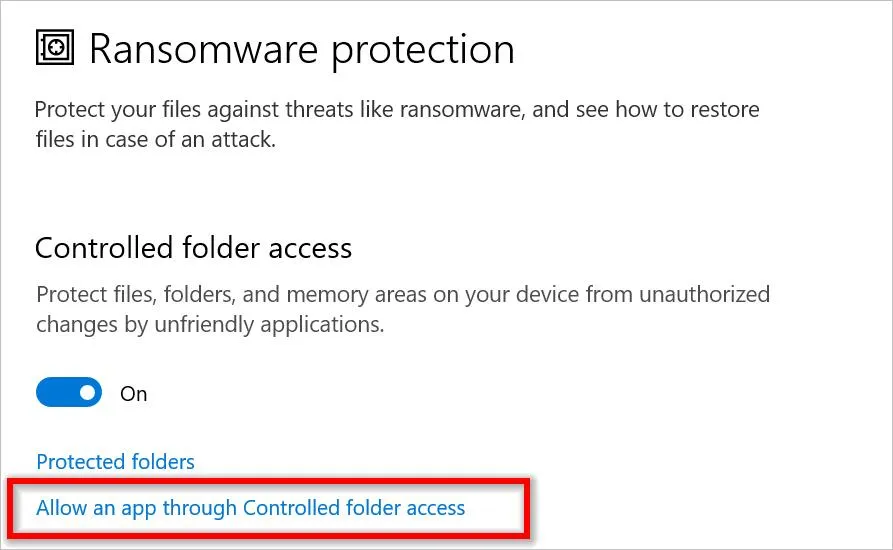Click the "Protect your files against threats" description
This screenshot has width=893, height=550.
[397, 109]
